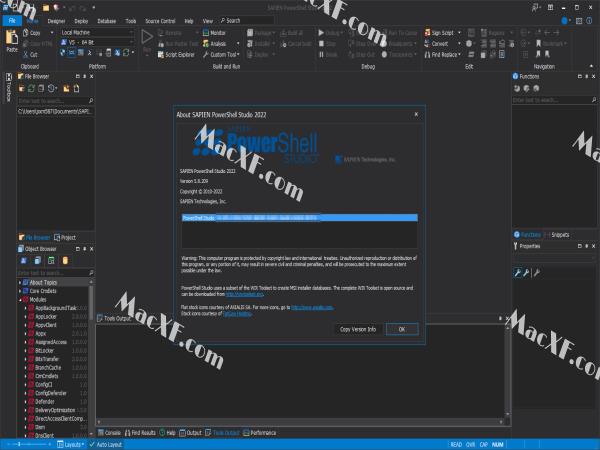The image size is (600, 450).
Task: Click the refresh icon in File Browser toolbar
Action: click(x=31, y=89)
